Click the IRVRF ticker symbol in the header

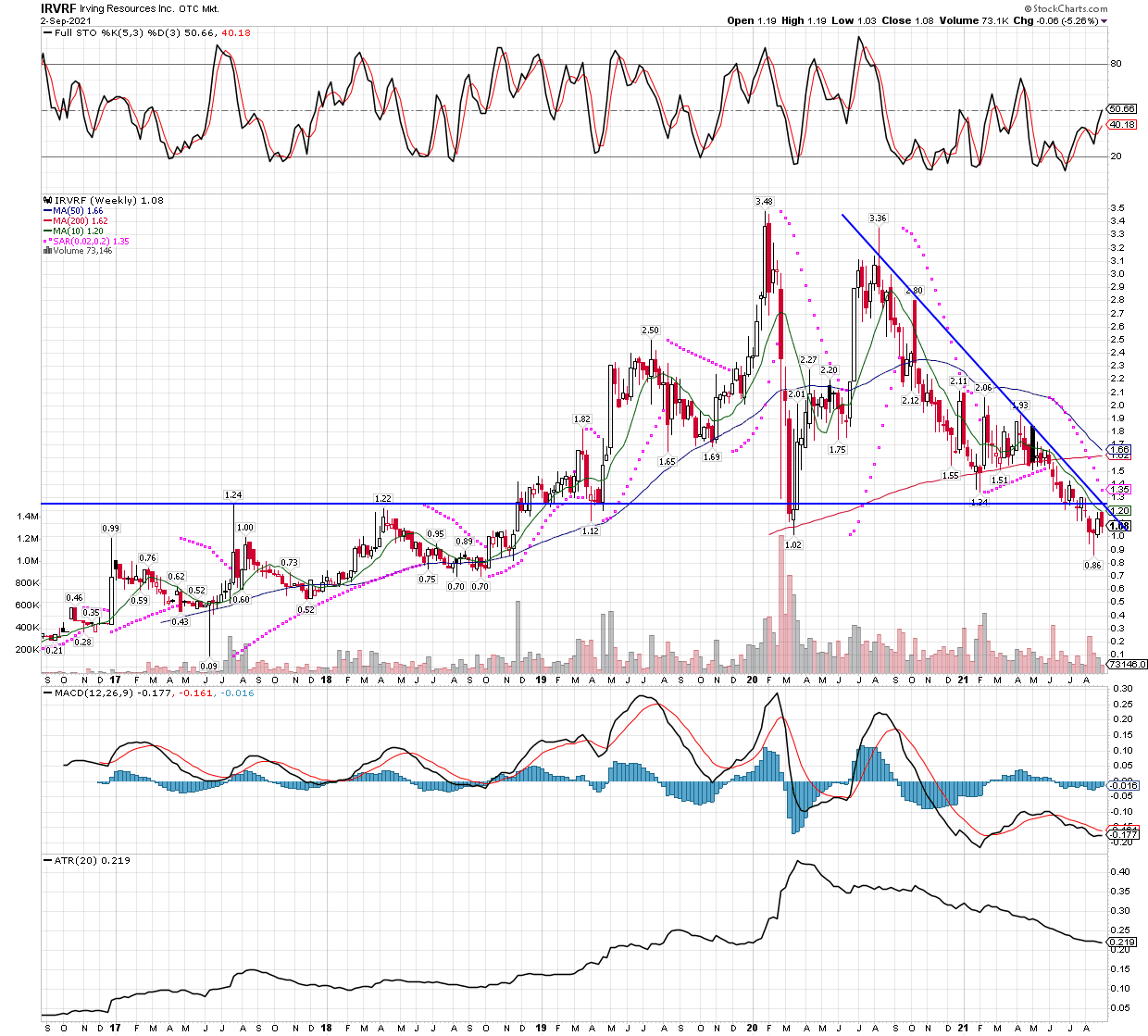pyautogui.click(x=59, y=7)
